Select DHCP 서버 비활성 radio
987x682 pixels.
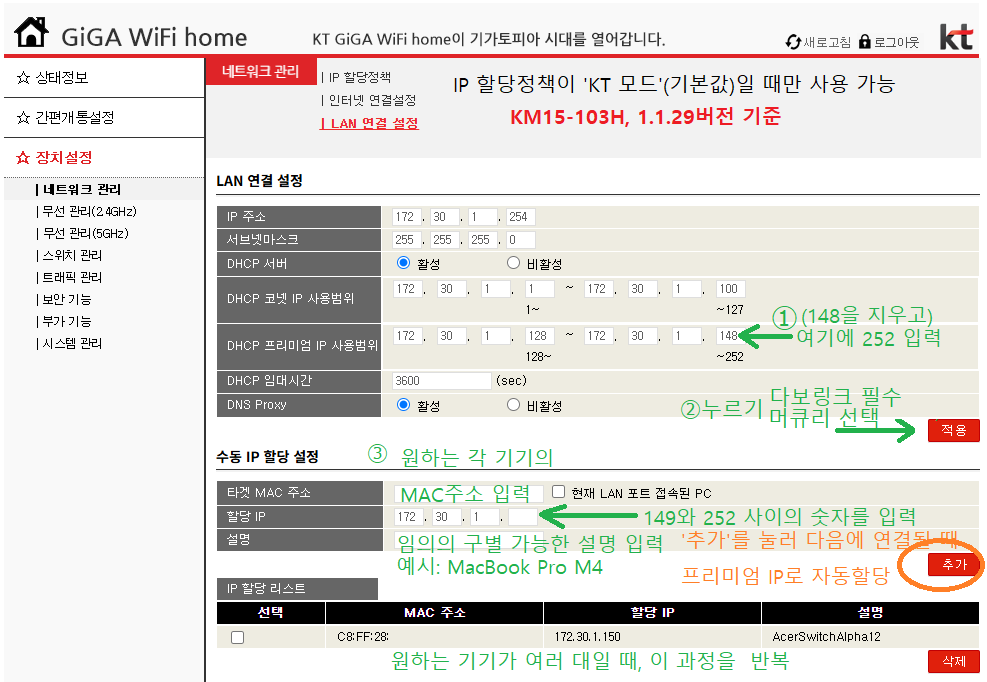[514, 263]
